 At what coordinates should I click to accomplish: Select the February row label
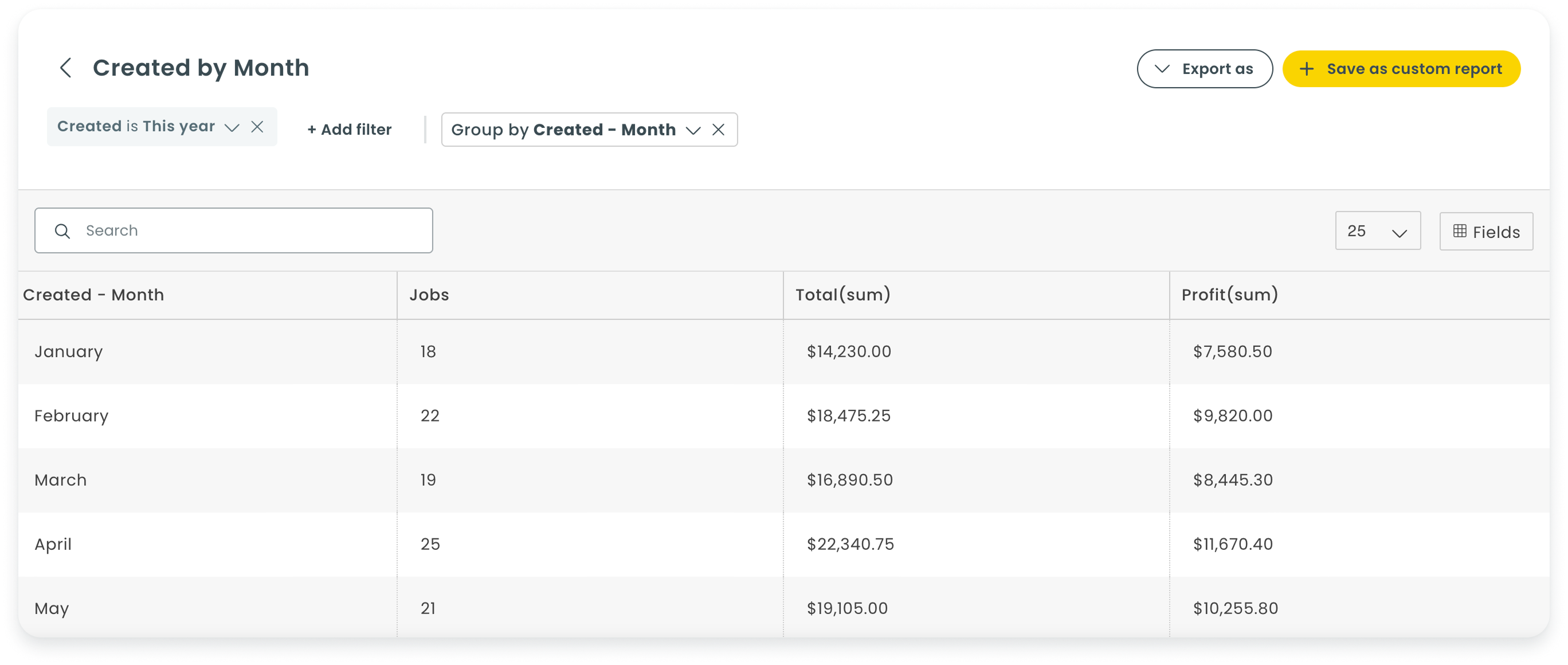(71, 416)
